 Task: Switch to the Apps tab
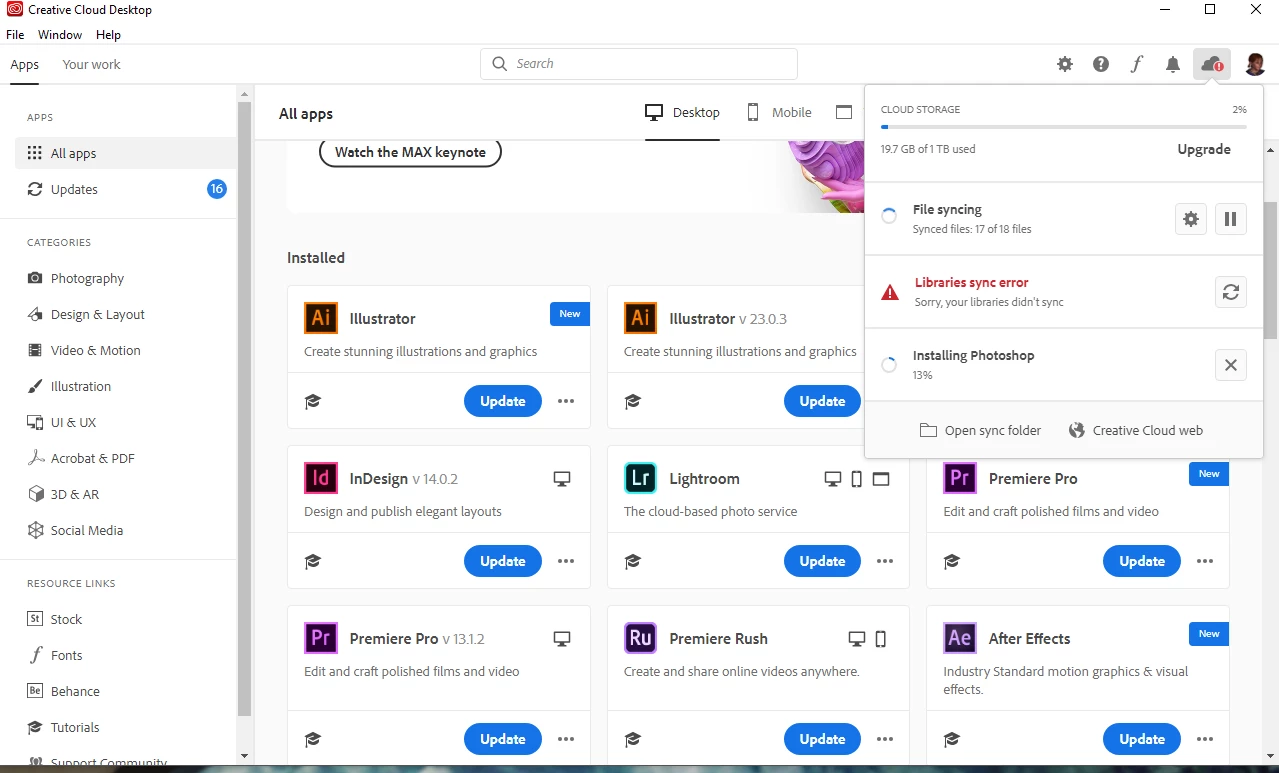coord(25,65)
